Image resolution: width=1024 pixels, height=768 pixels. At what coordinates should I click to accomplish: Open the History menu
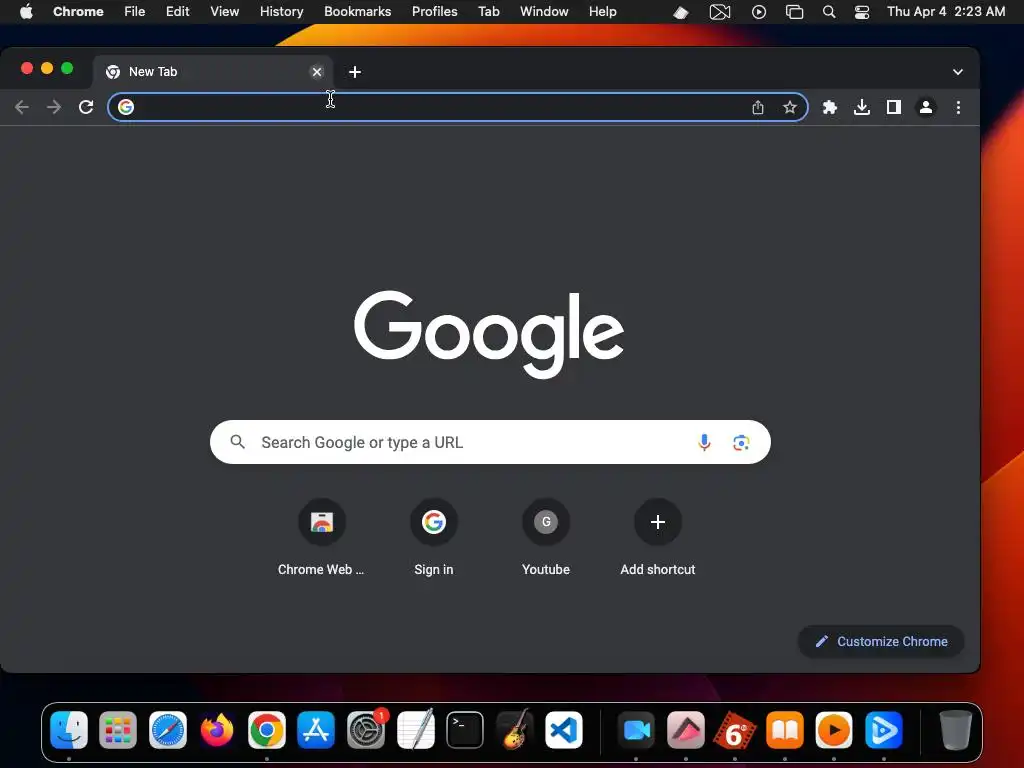point(281,12)
